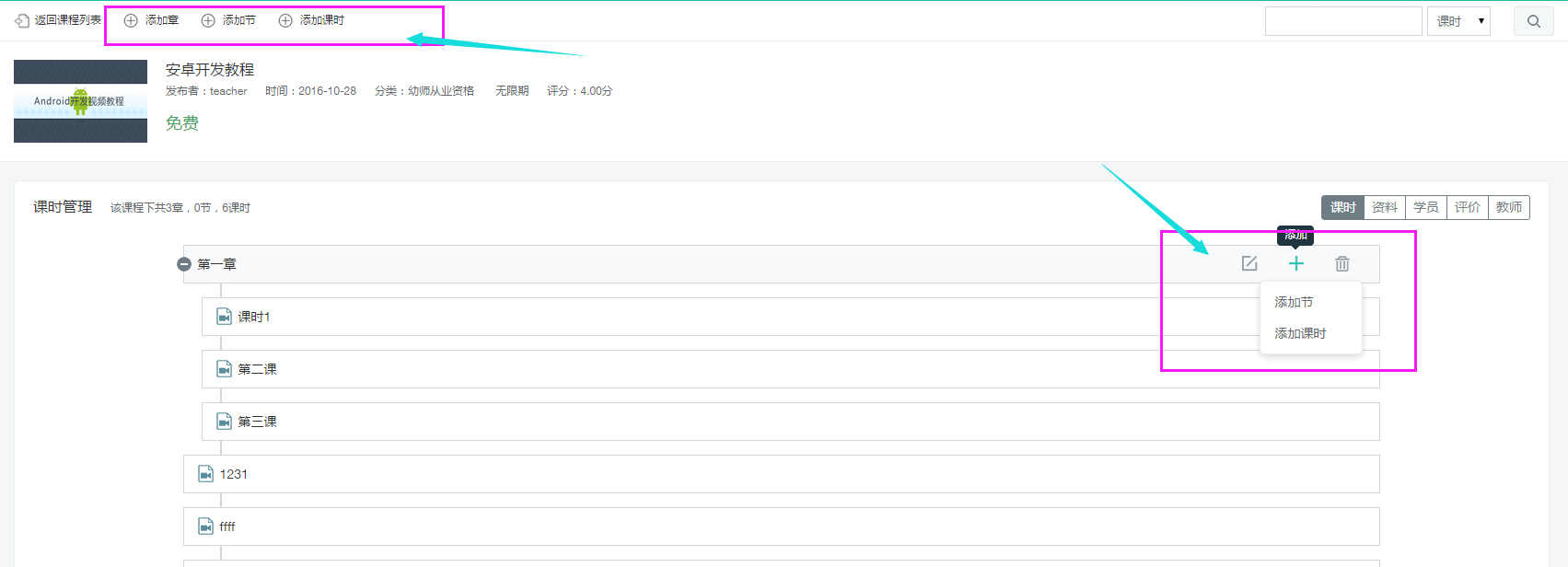Open the 教师 tab
Viewport: 1568px width, 567px height.
(x=1509, y=207)
